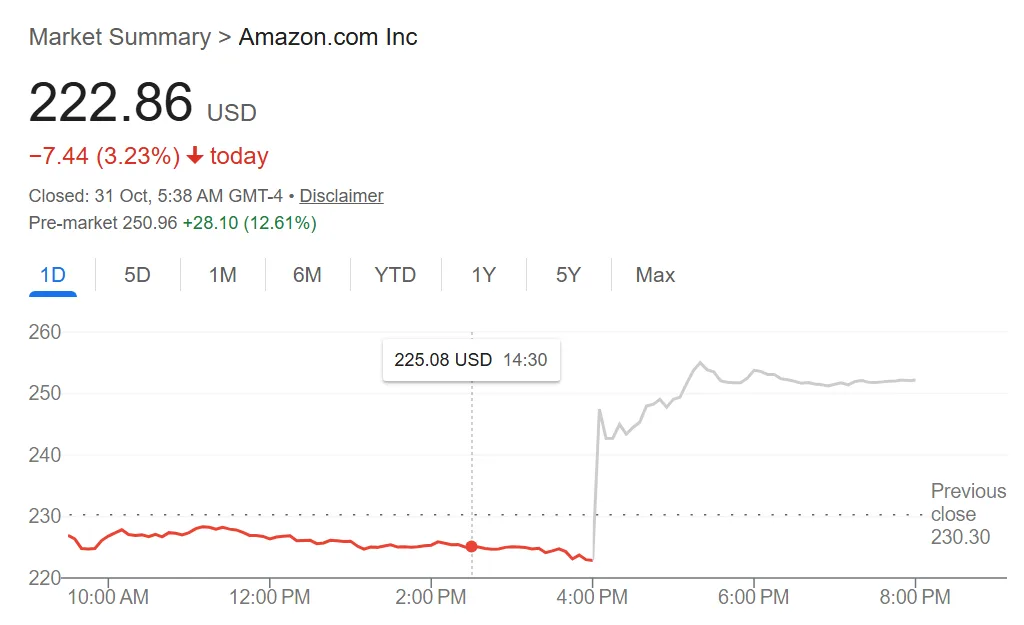Switch to the 5Y chart
The width and height of the screenshot is (1024, 625).
(567, 275)
